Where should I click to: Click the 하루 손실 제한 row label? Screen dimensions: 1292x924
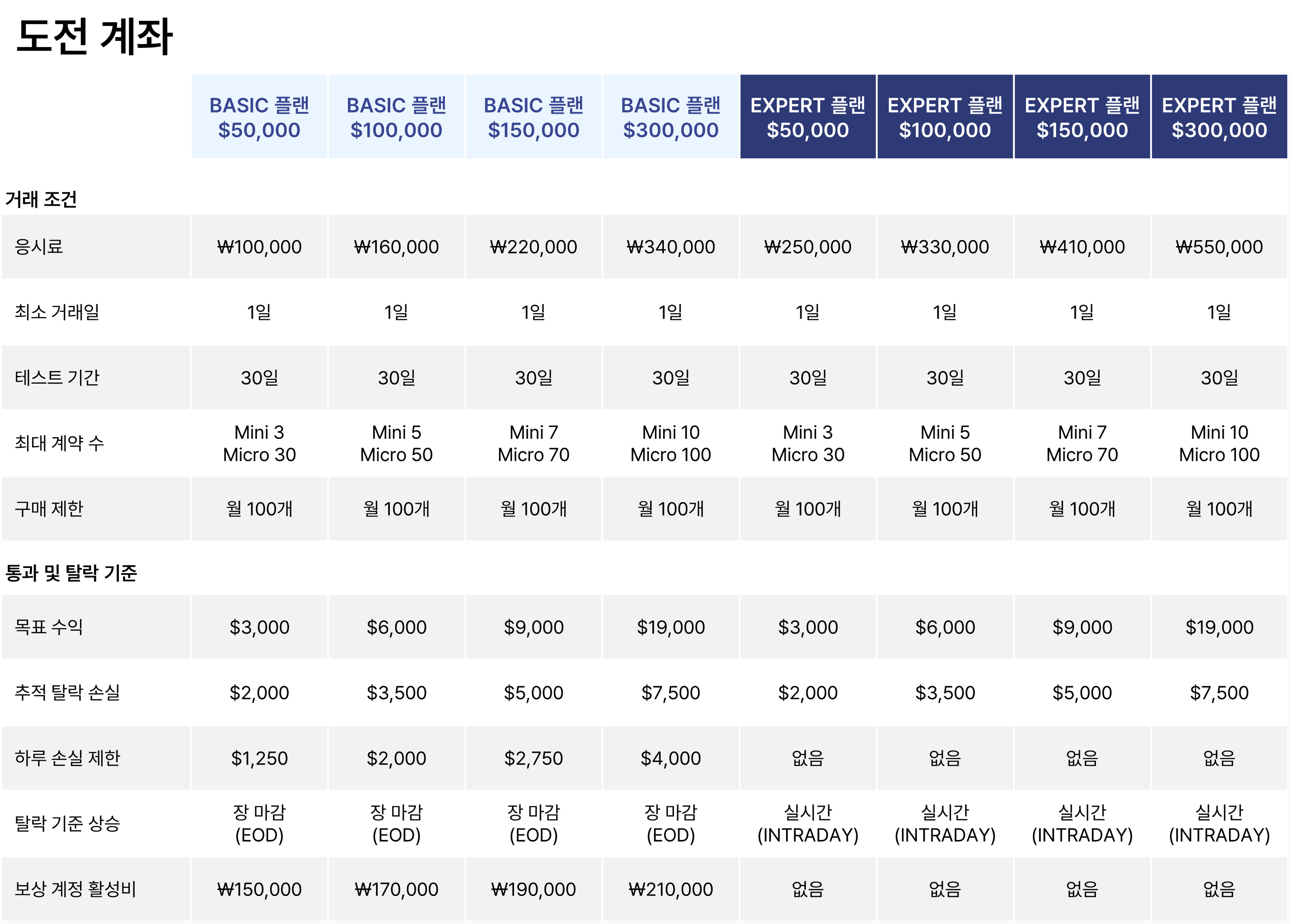click(x=67, y=758)
